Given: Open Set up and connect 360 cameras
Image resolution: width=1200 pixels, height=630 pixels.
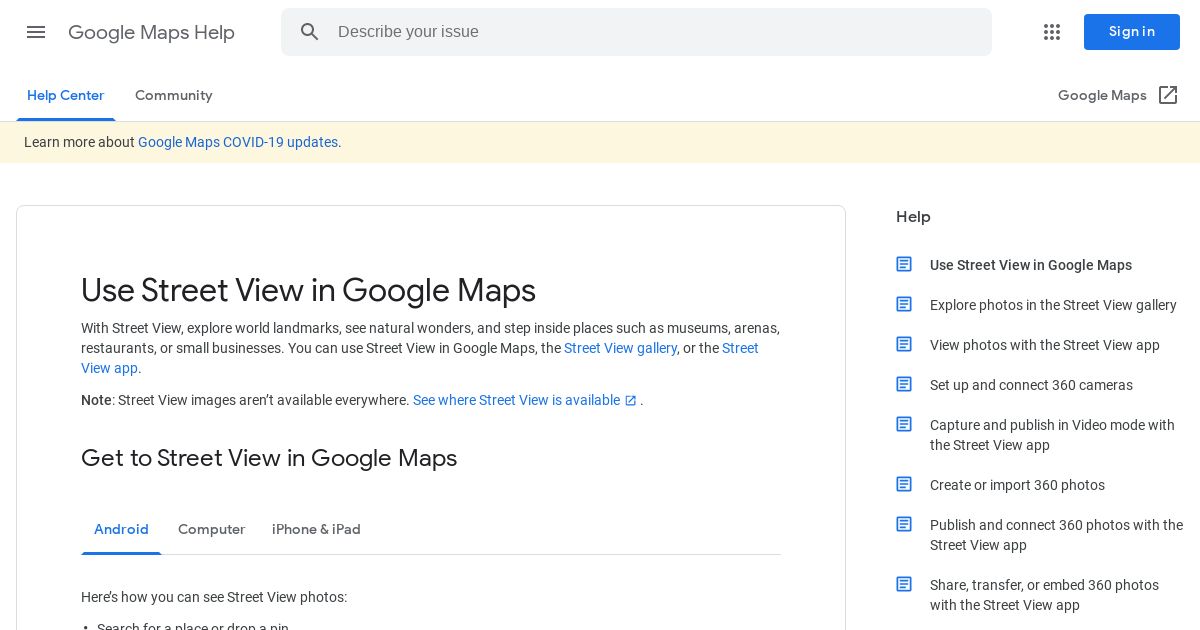Looking at the screenshot, I should tap(1031, 385).
